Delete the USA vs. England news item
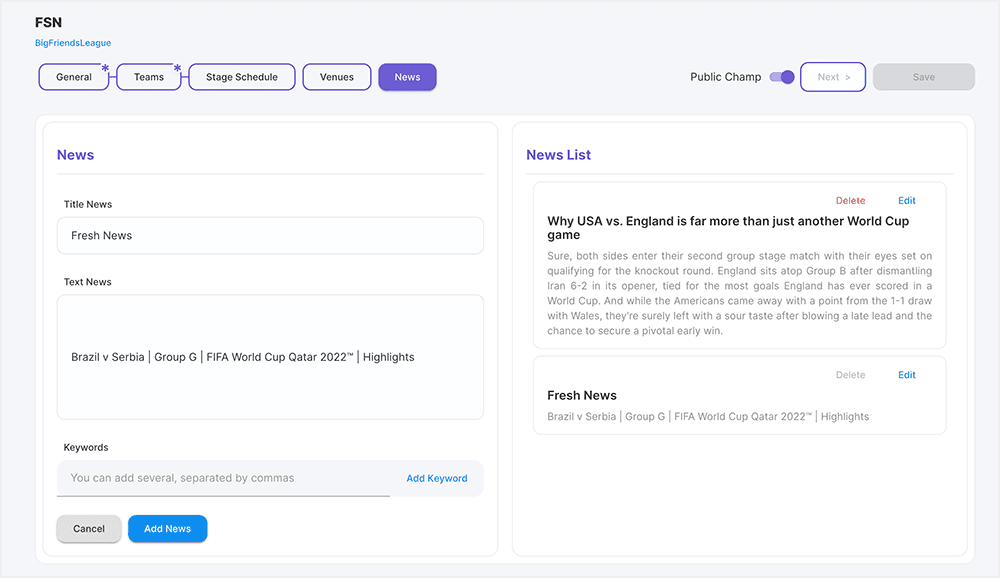Screen dimensions: 1000x578 tap(850, 201)
